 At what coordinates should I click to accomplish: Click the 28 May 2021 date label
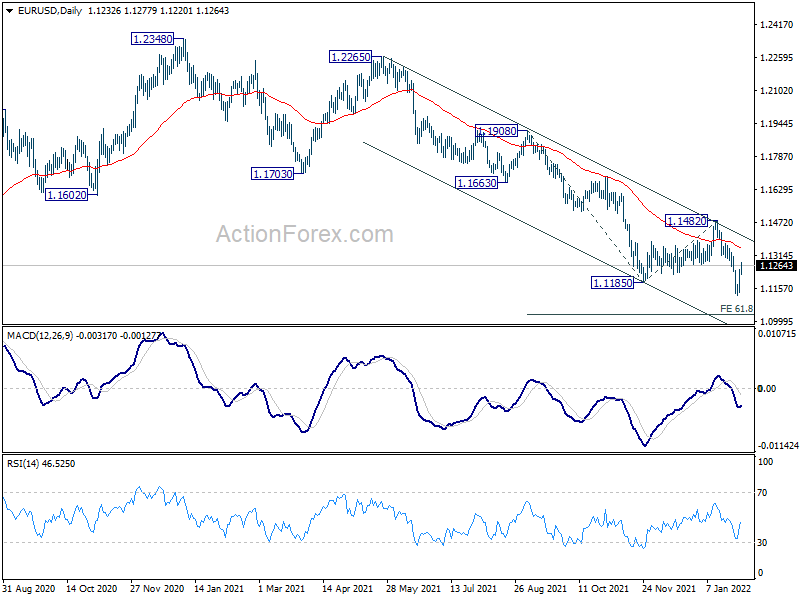click(x=413, y=588)
